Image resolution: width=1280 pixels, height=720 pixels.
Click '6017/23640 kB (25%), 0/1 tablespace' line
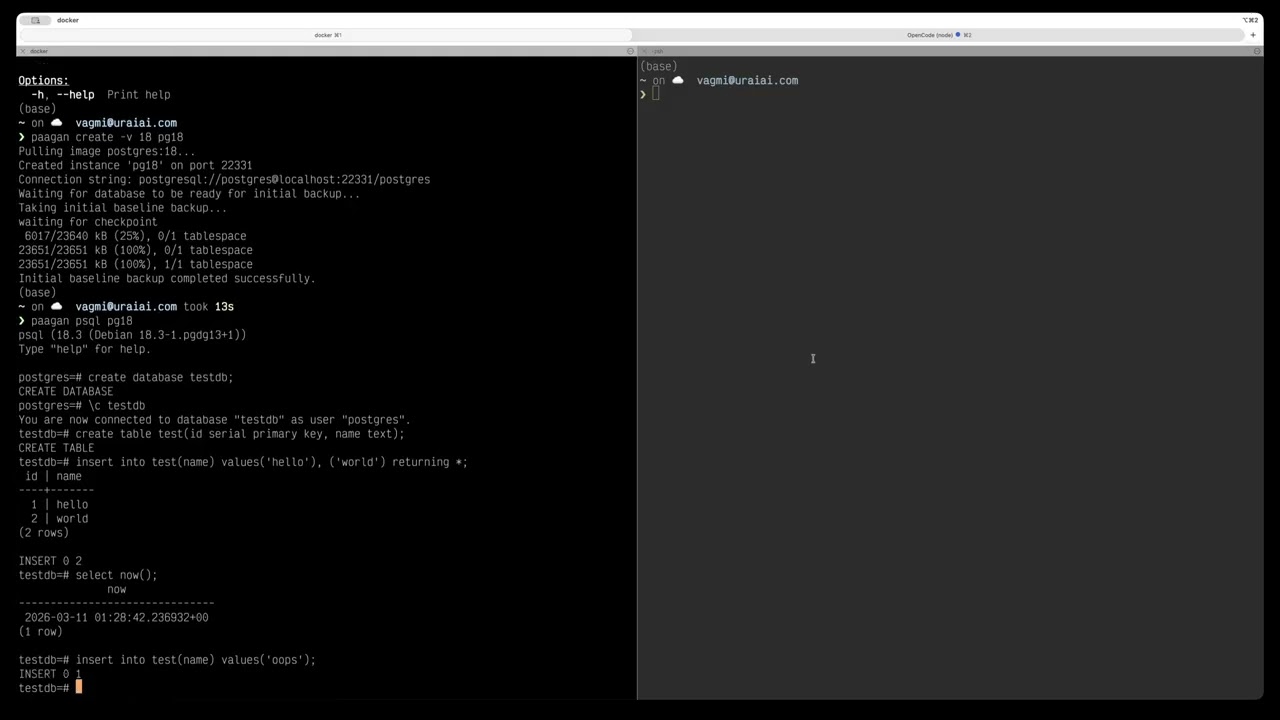click(x=135, y=236)
